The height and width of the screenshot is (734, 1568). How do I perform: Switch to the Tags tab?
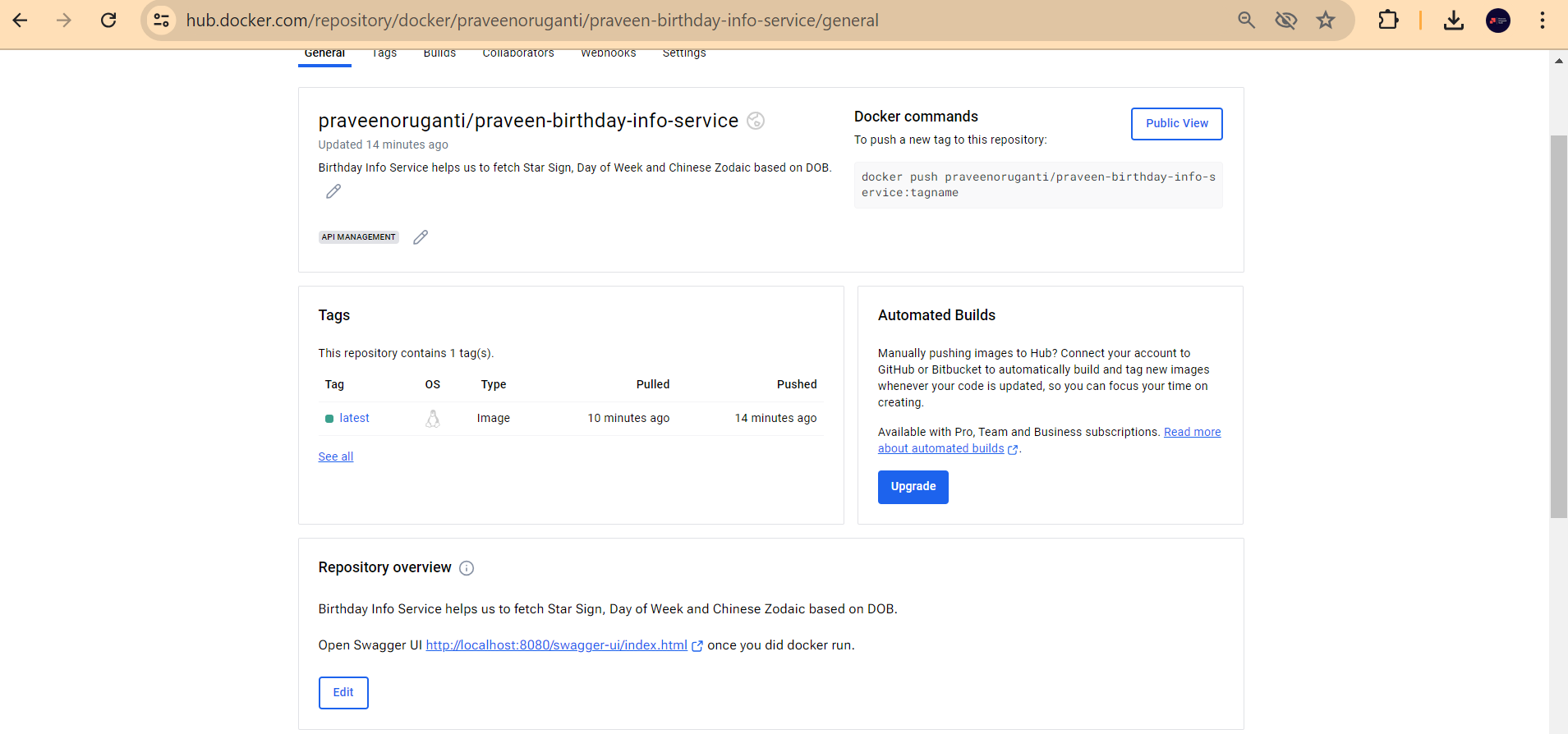click(384, 54)
